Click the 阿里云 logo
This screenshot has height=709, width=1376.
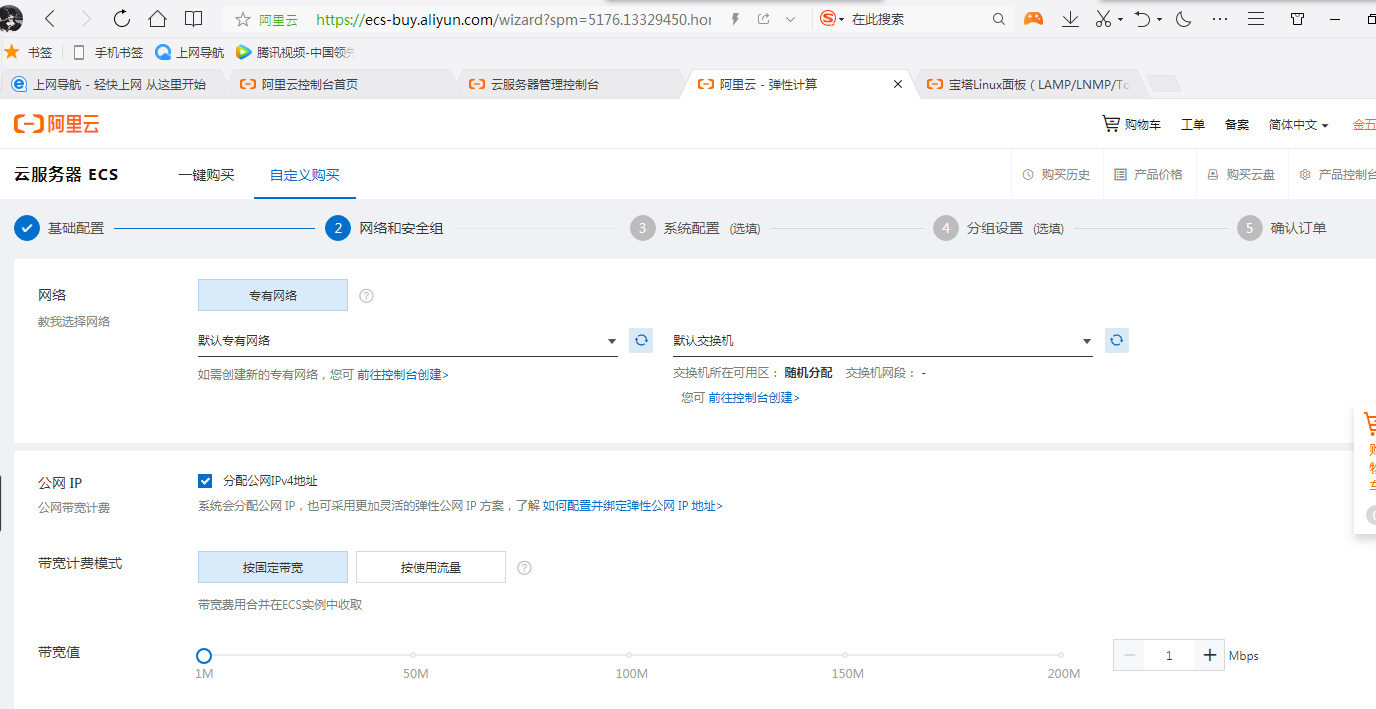click(56, 124)
